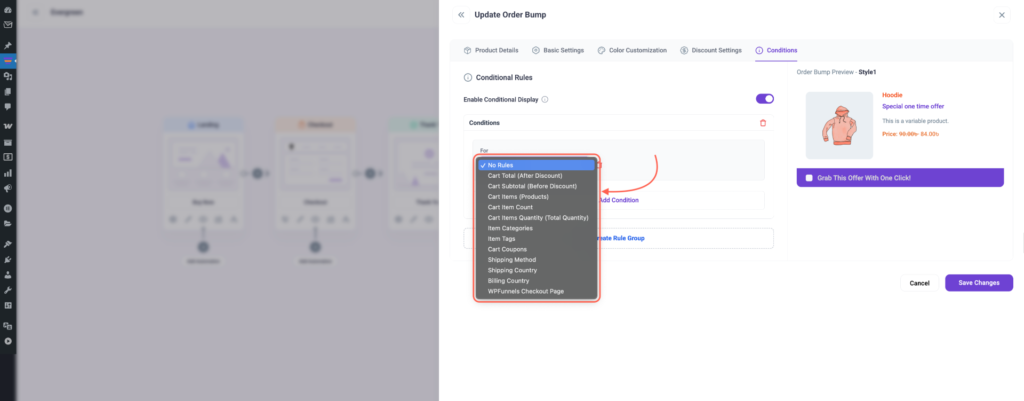Screen dimensions: 1024x401
Task: Click Add Condition link
Action: pyautogui.click(x=618, y=200)
